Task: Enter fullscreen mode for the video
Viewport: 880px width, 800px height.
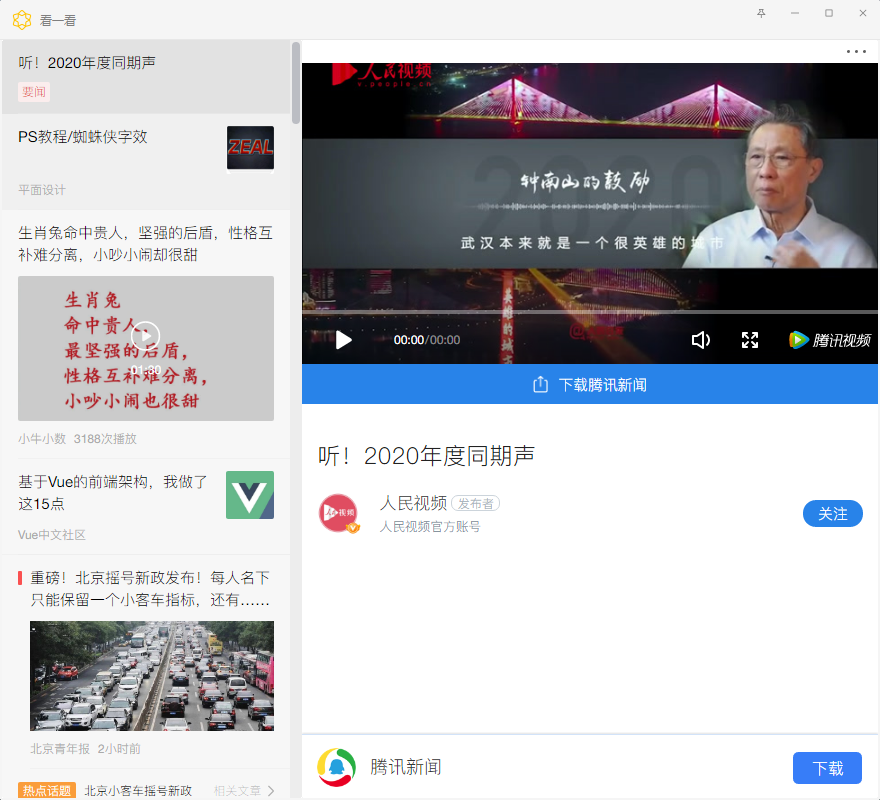Action: pos(750,340)
